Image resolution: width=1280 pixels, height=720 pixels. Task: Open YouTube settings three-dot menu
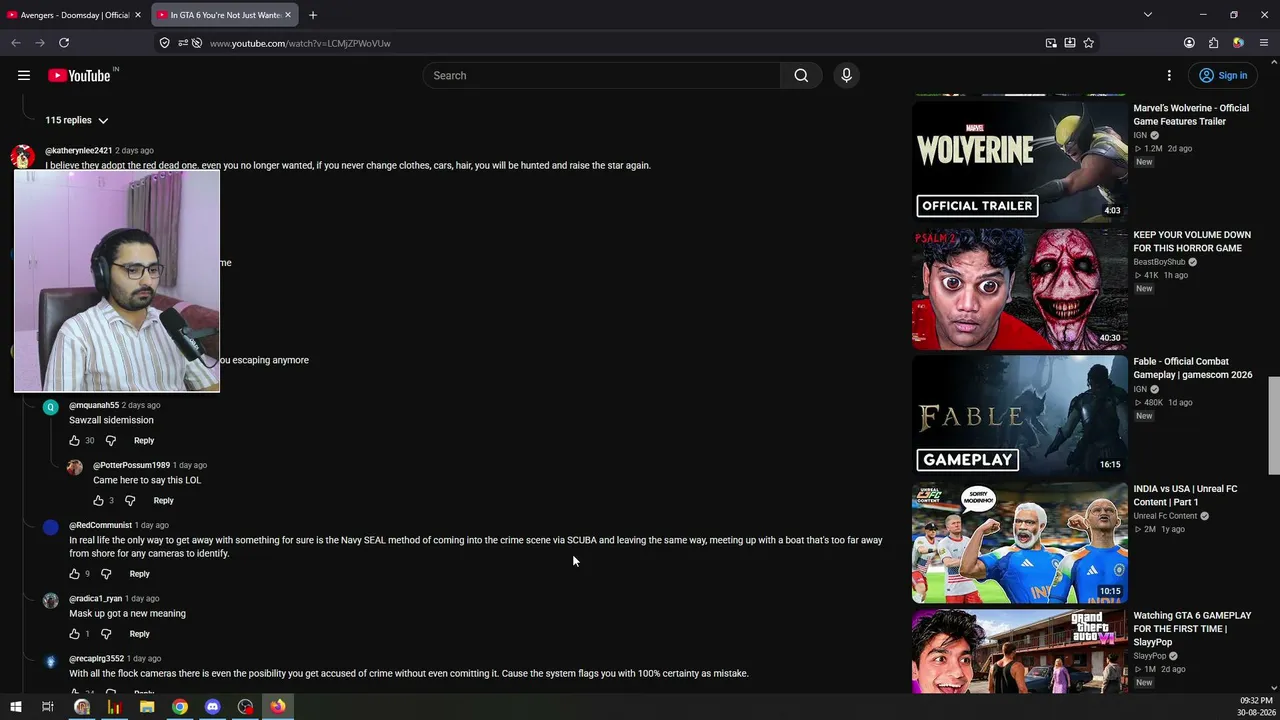click(1169, 75)
